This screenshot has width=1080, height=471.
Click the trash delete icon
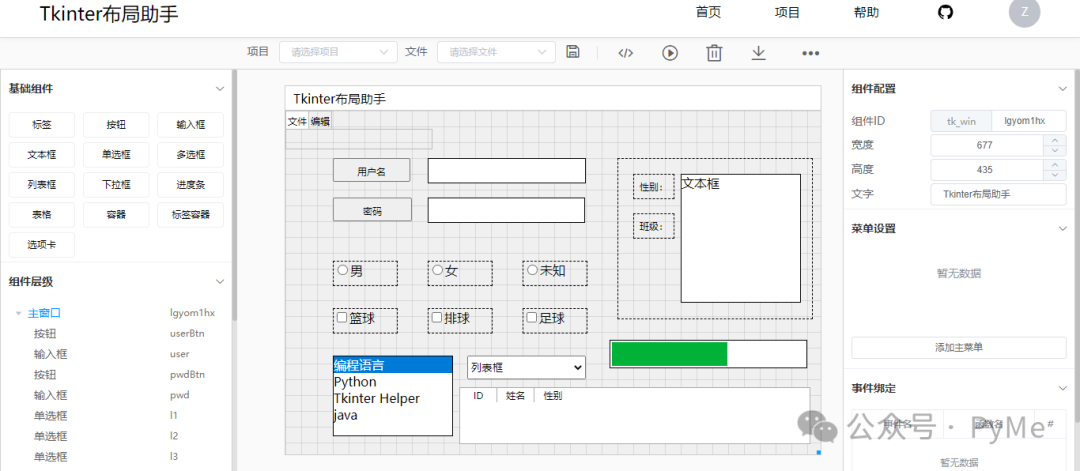[x=714, y=53]
